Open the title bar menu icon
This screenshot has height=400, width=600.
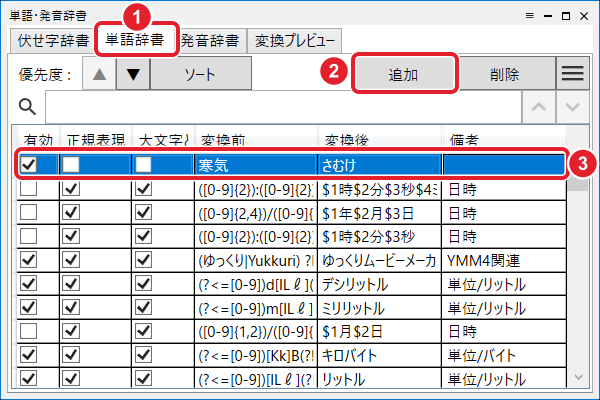pyautogui.click(x=530, y=16)
